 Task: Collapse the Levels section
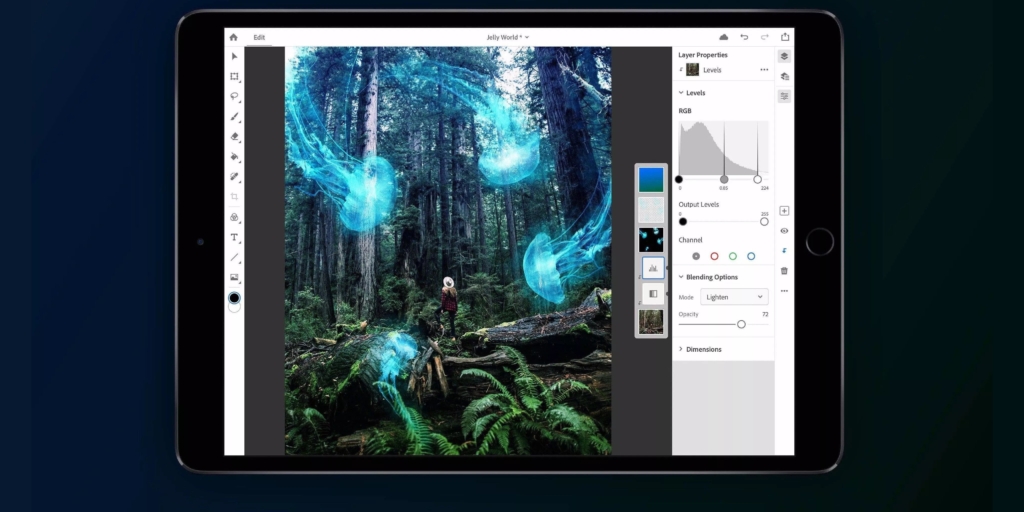681,93
